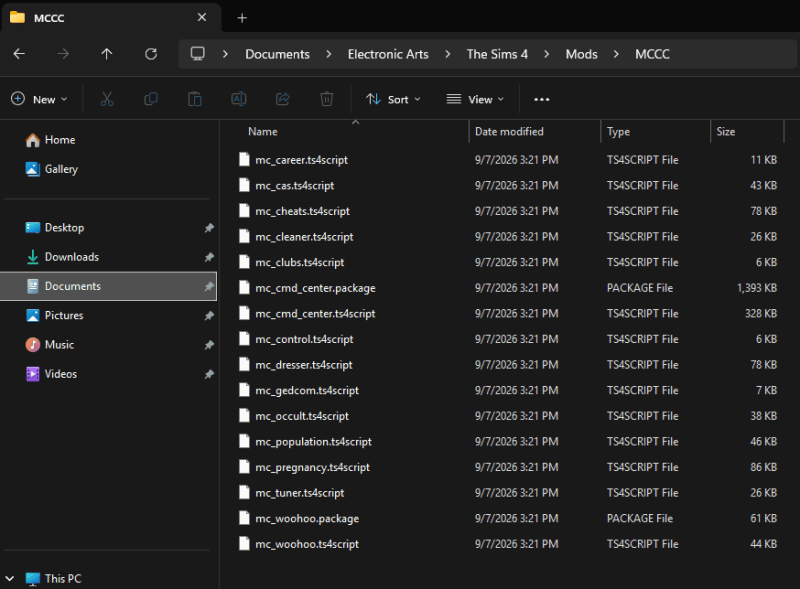Jump to The Sims 4 breadcrumb folder

[497, 54]
